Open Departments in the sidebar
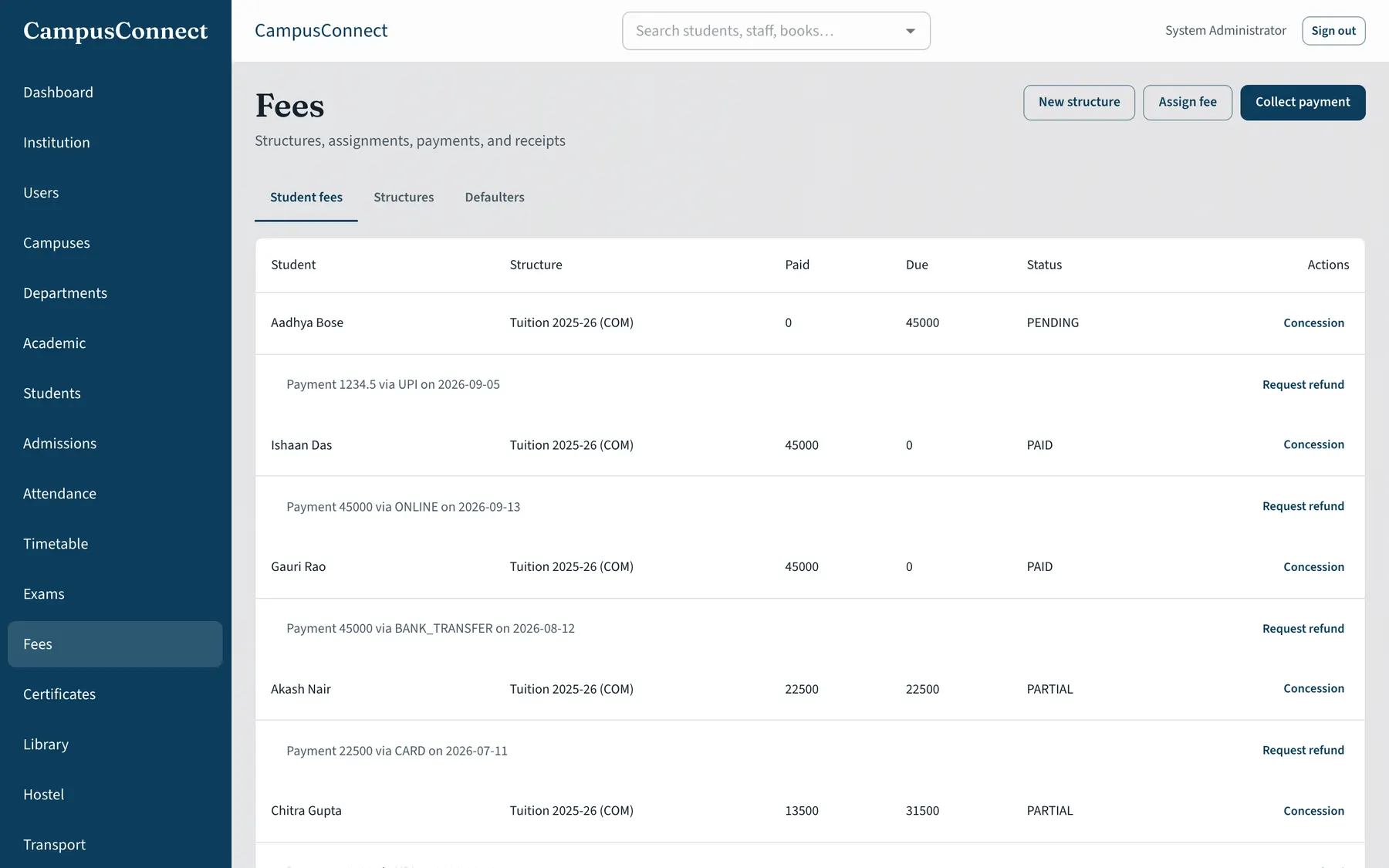 [x=115, y=293]
